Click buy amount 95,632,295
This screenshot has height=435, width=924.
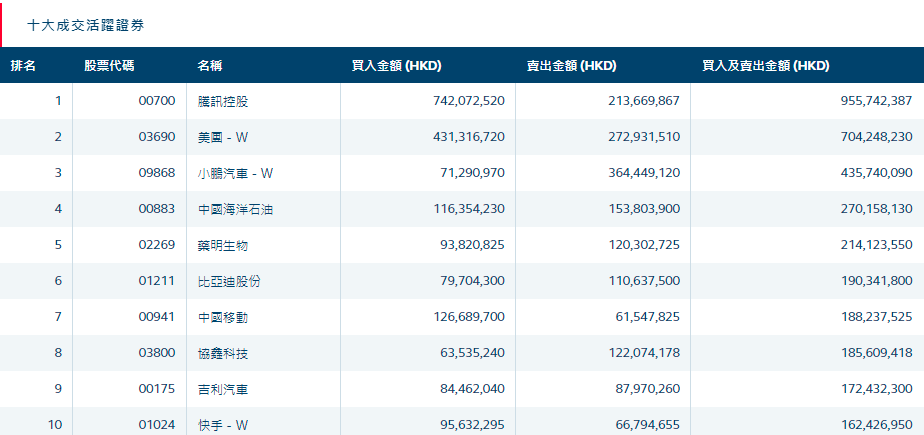click(472, 425)
